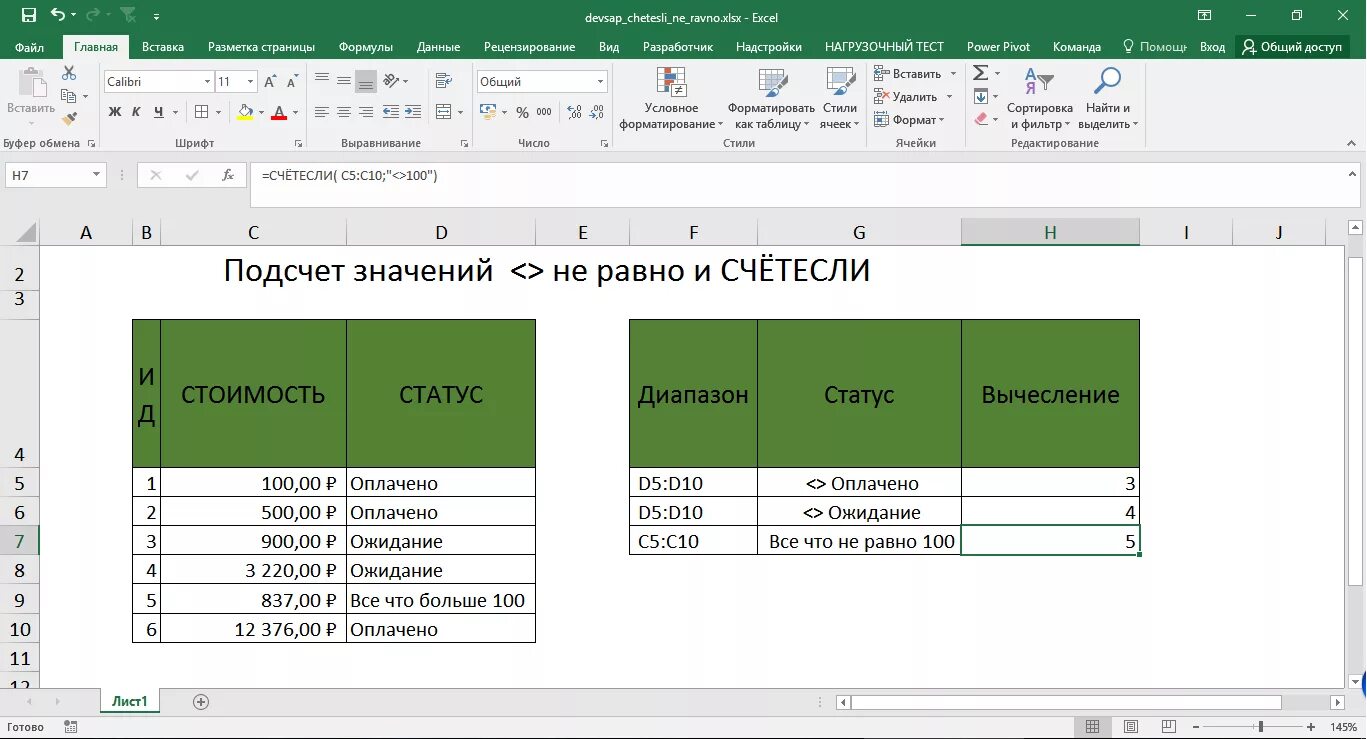Open Найти и выделить magnifier menu

1108,99
